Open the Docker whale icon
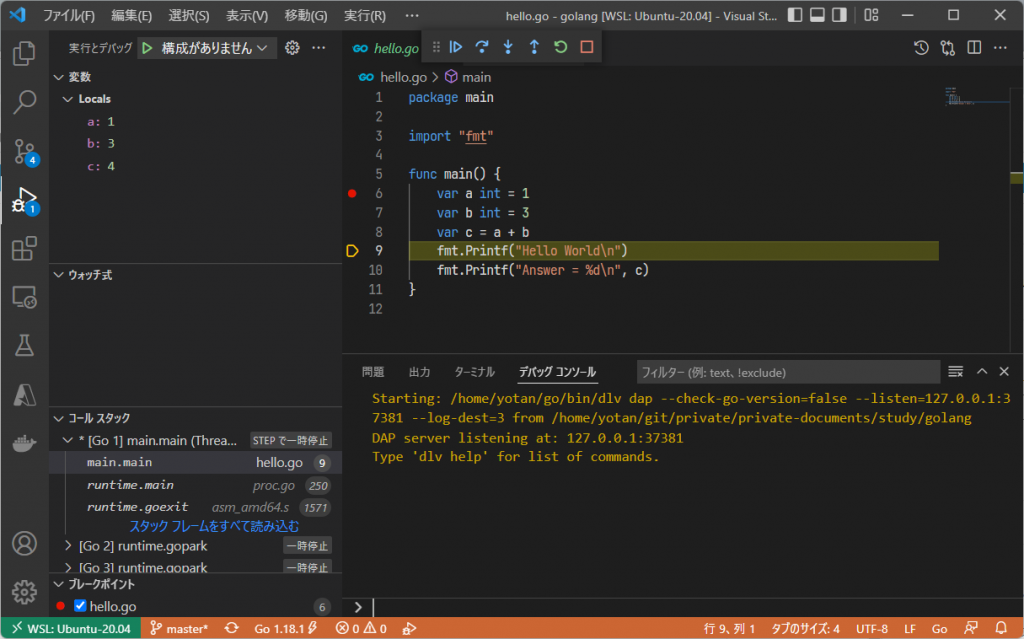Screen dimensions: 1024x639 pyautogui.click(x=24, y=444)
